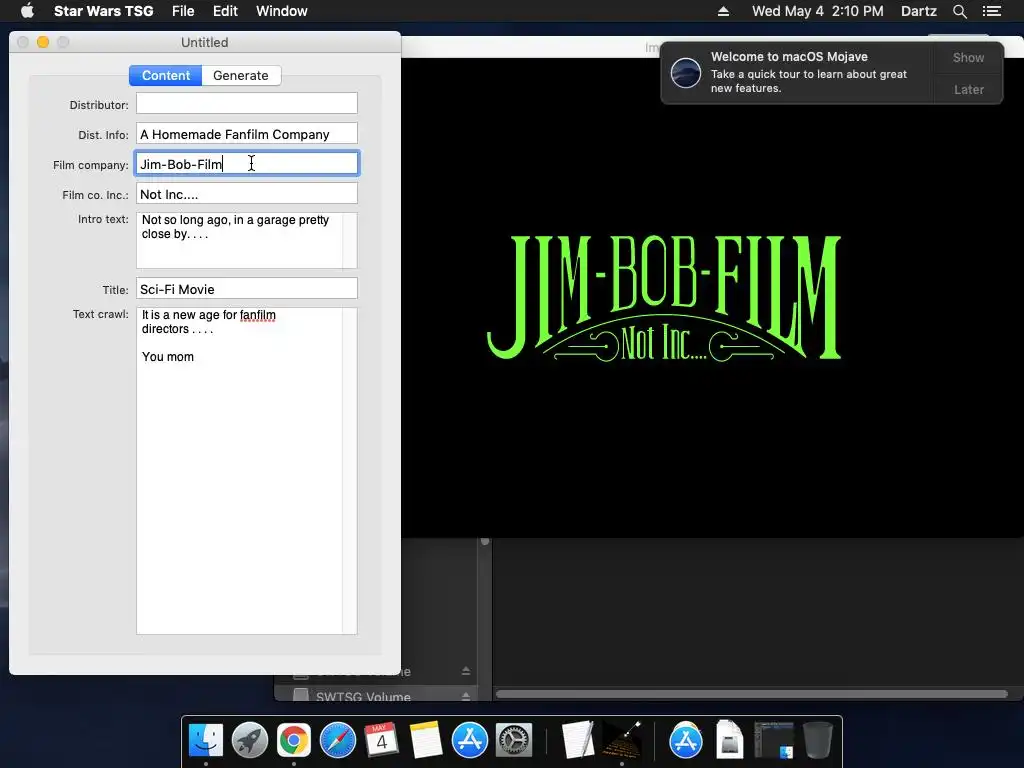Click the Title field with Sci-Fi Movie
Viewport: 1024px width, 768px height.
tap(247, 288)
